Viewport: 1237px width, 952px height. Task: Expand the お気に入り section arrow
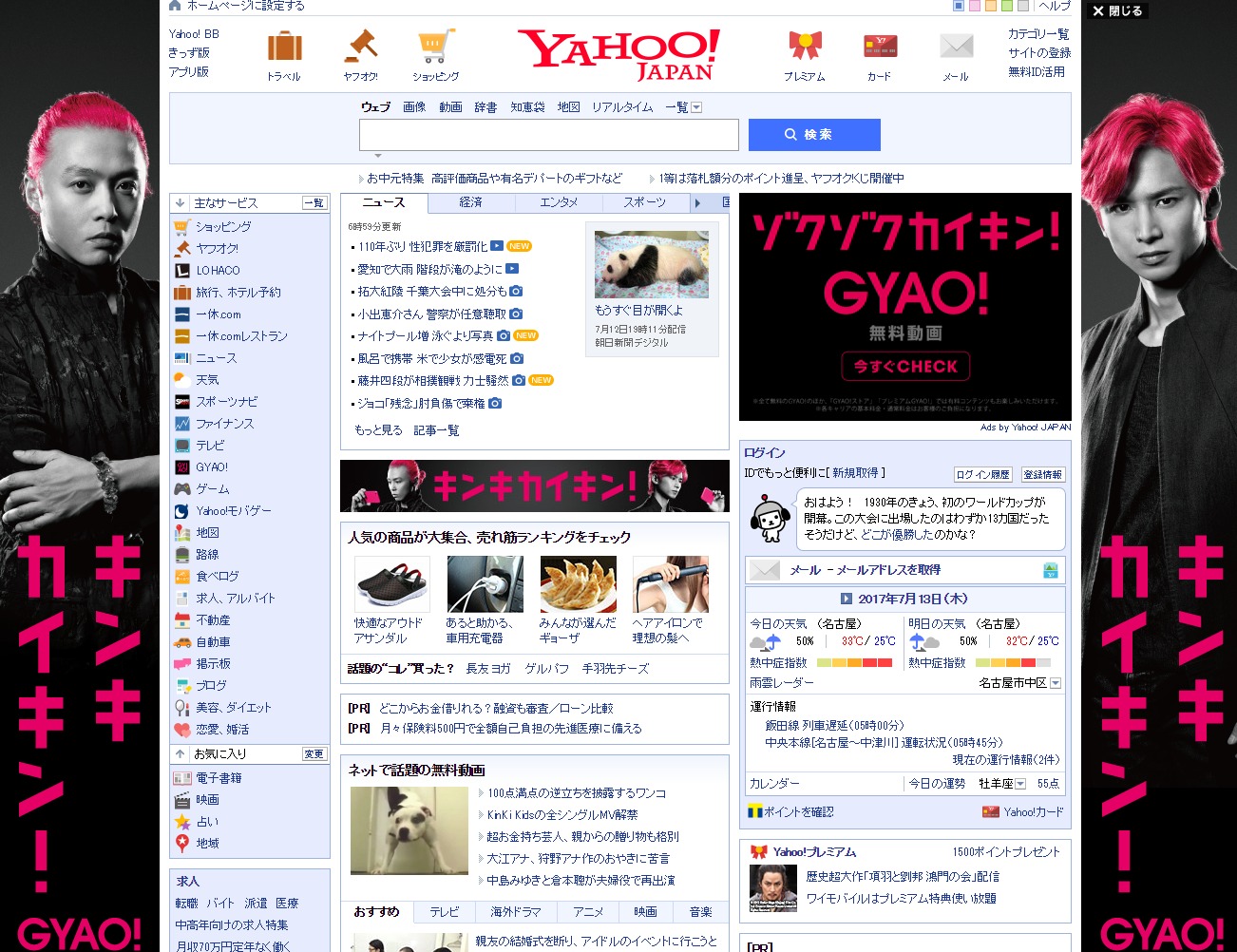pyautogui.click(x=180, y=753)
